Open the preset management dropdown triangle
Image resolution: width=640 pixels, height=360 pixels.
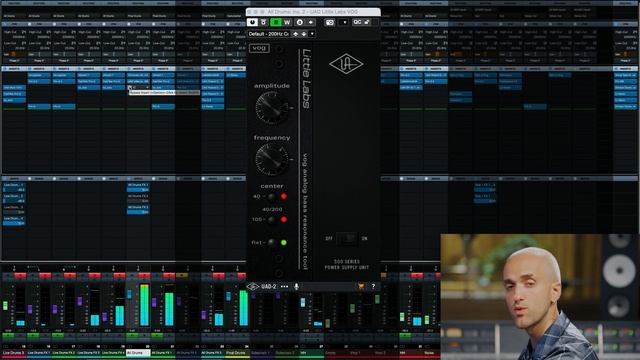(x=312, y=34)
